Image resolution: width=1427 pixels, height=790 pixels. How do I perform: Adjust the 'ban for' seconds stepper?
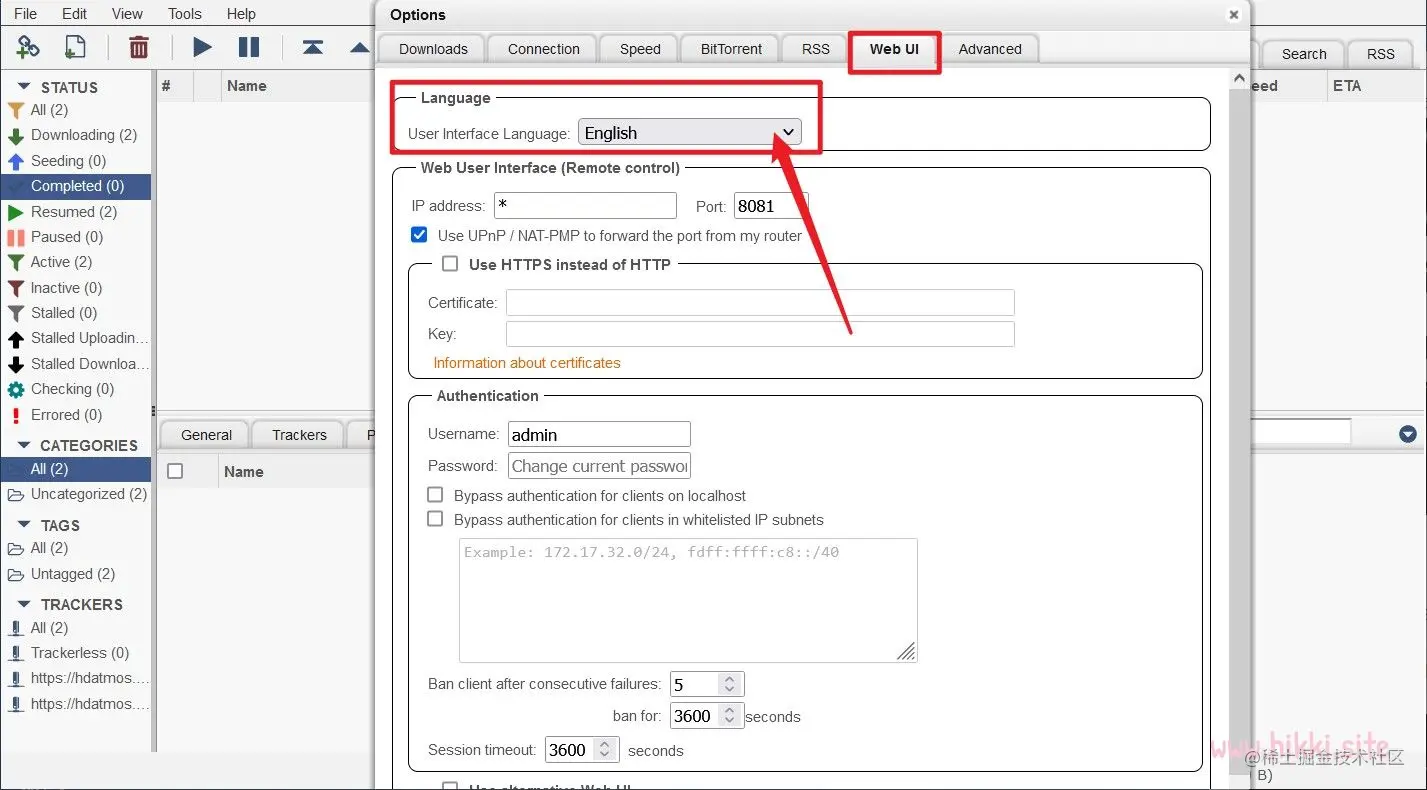730,716
